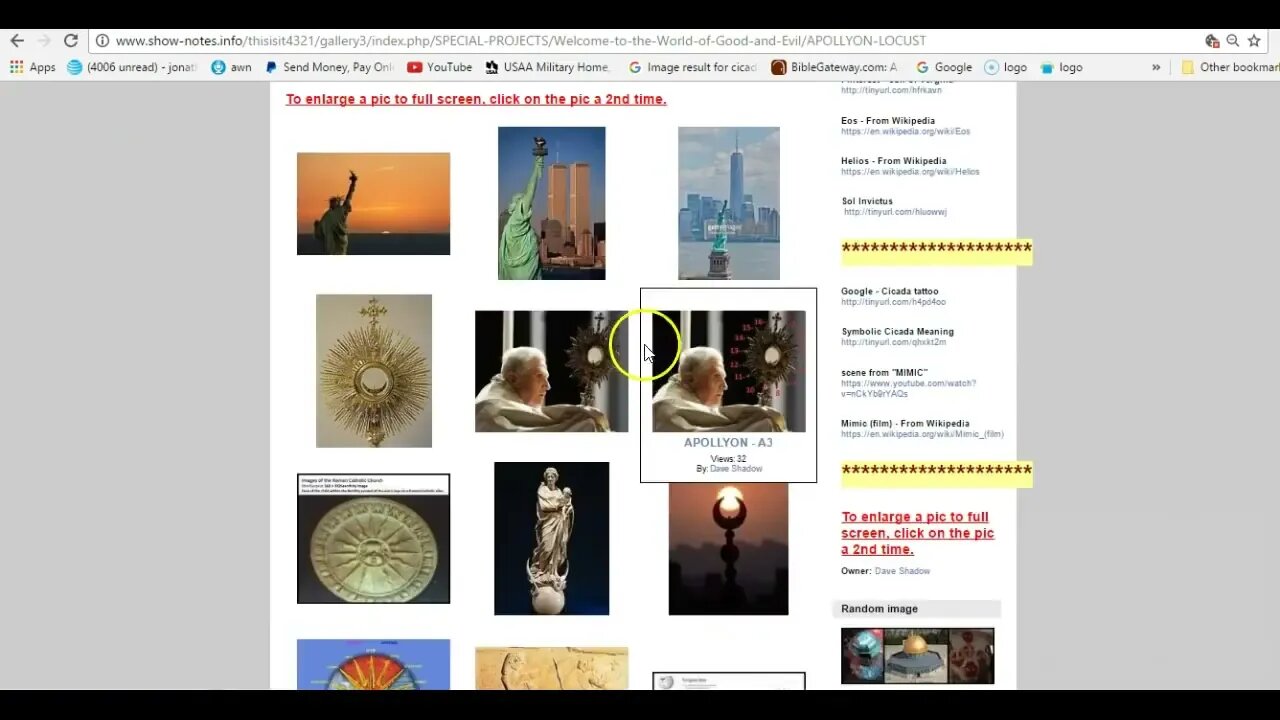Open the stone relief carving thumbnail
The width and height of the screenshot is (1280, 720).
coord(551,668)
